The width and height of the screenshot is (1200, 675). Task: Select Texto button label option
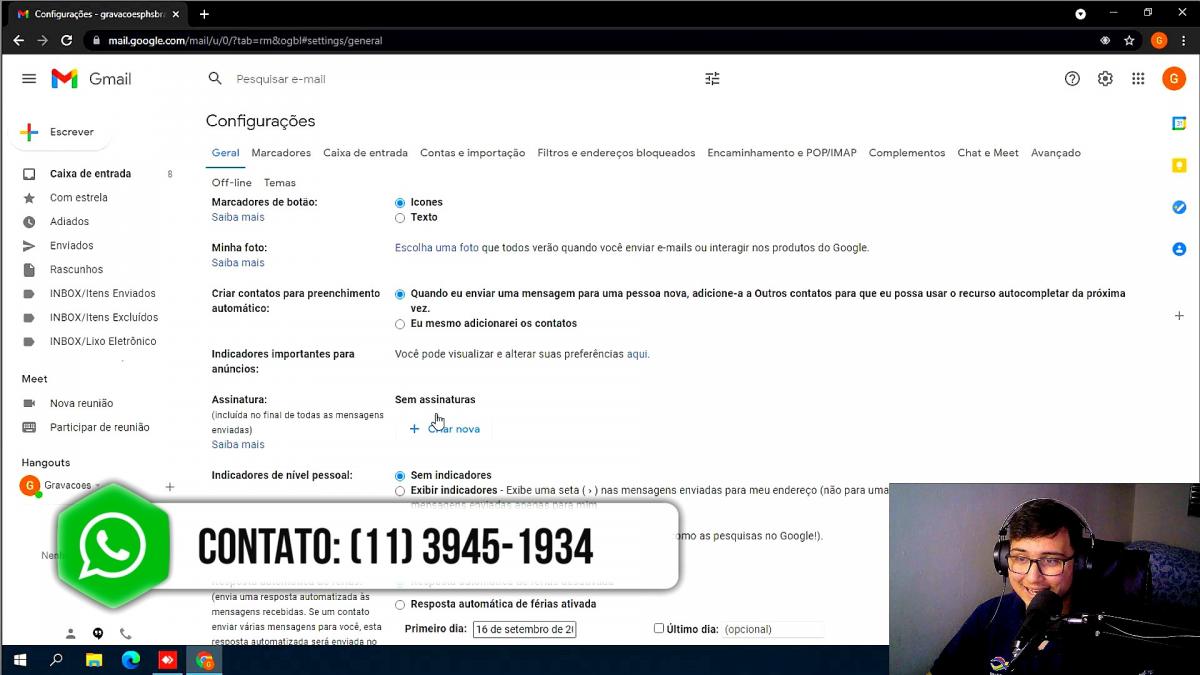400,218
